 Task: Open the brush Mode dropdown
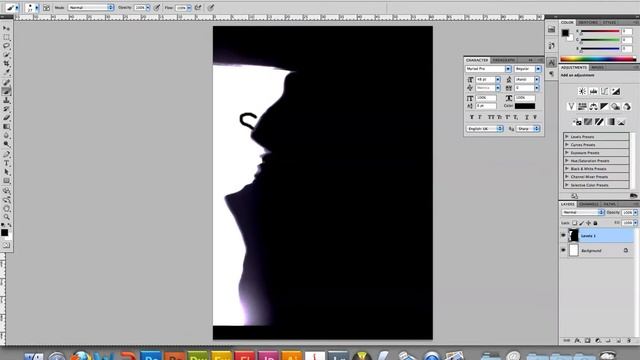pos(91,8)
